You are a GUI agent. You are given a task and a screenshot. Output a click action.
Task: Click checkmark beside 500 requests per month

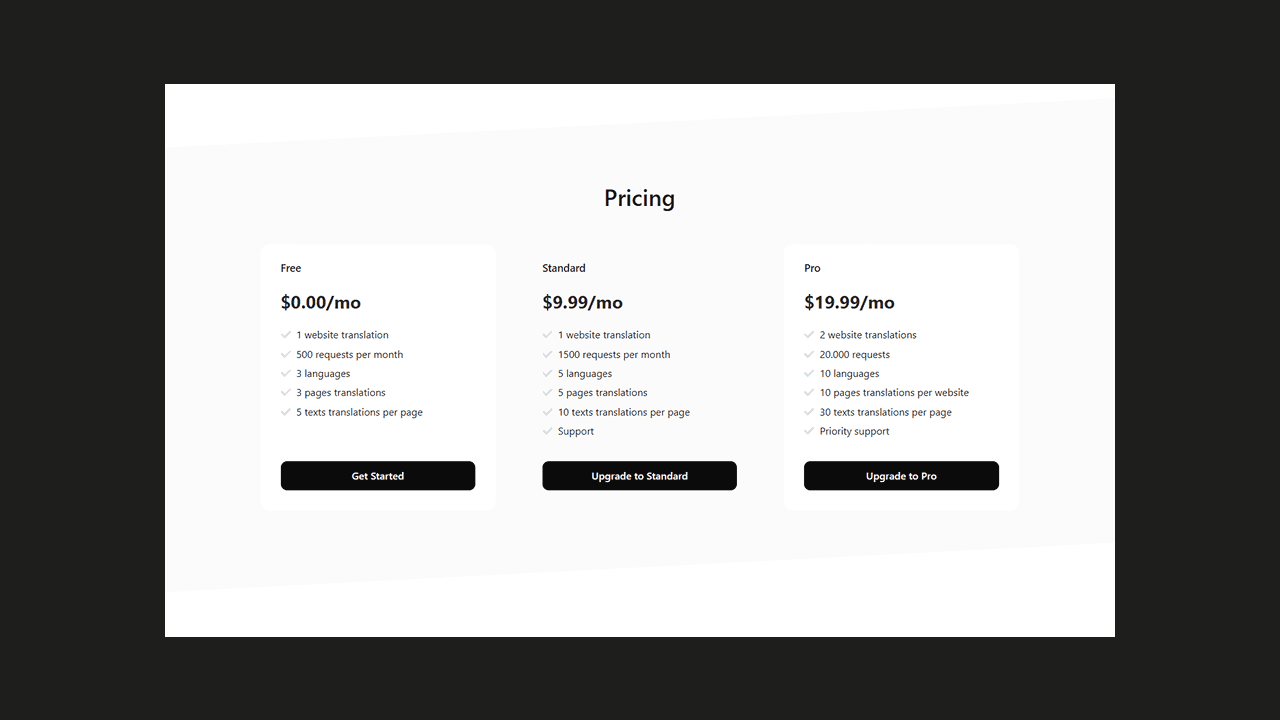[x=286, y=354]
